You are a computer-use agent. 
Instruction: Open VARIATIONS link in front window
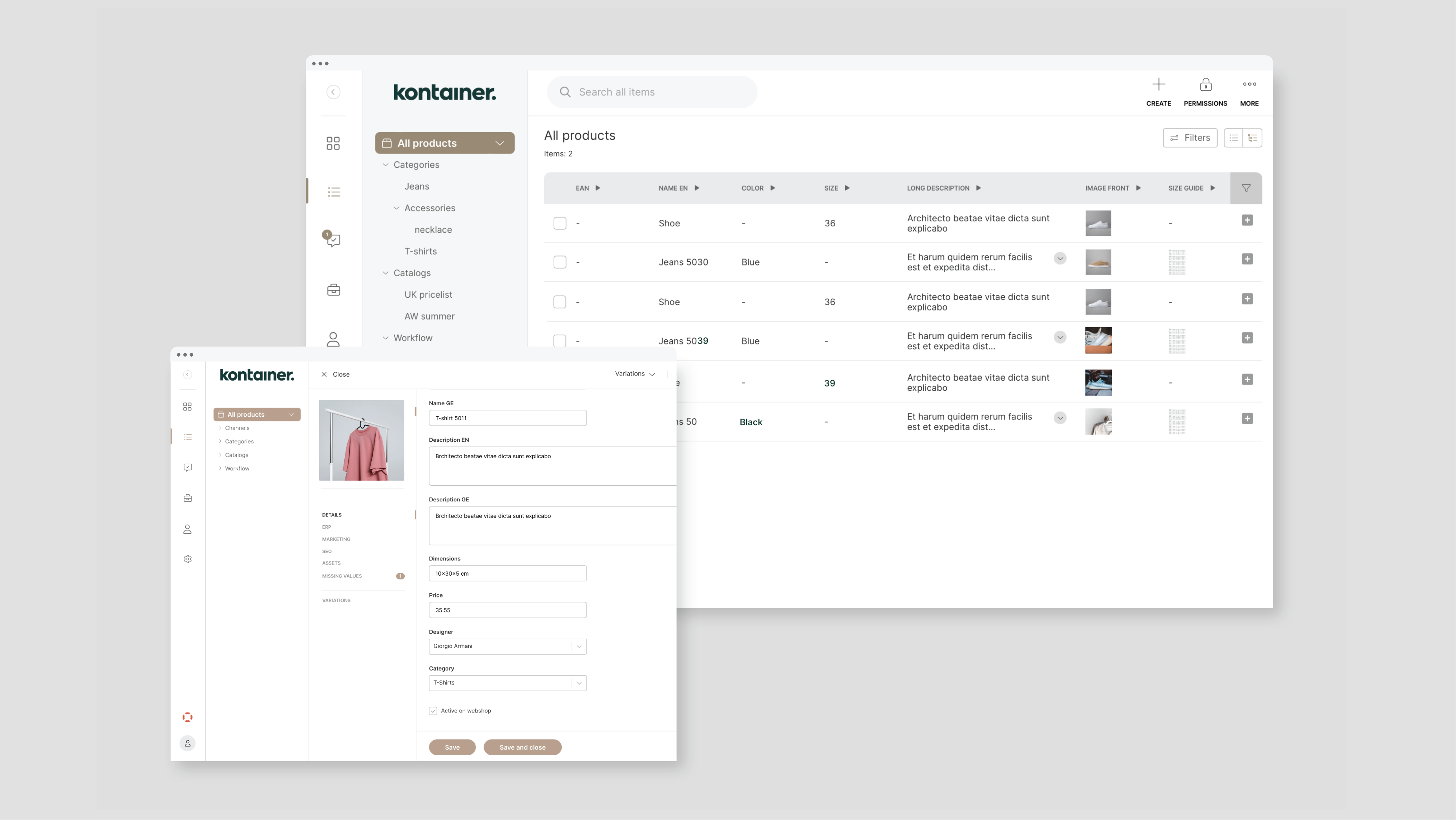336,600
